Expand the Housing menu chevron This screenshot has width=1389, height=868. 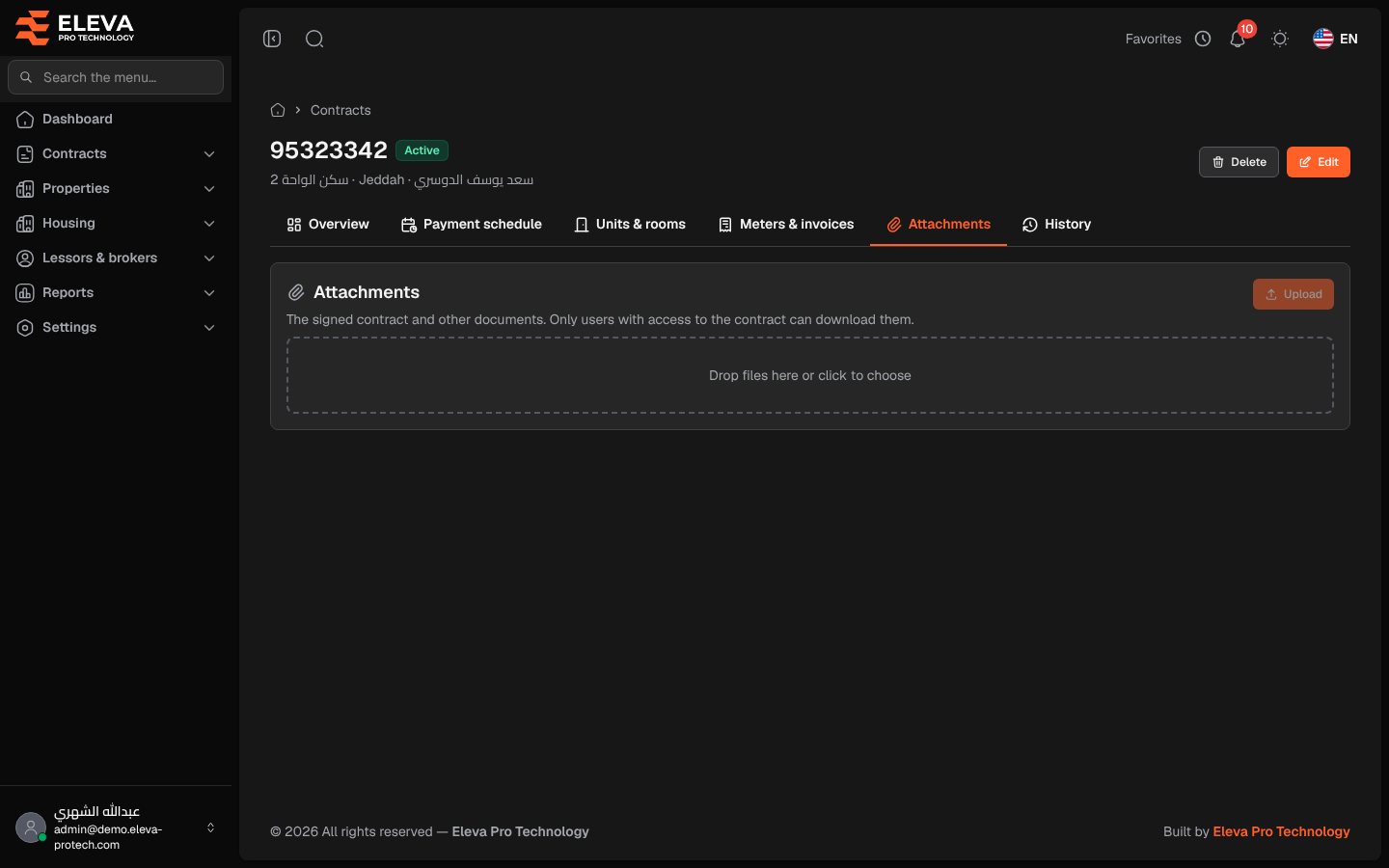pyautogui.click(x=209, y=224)
